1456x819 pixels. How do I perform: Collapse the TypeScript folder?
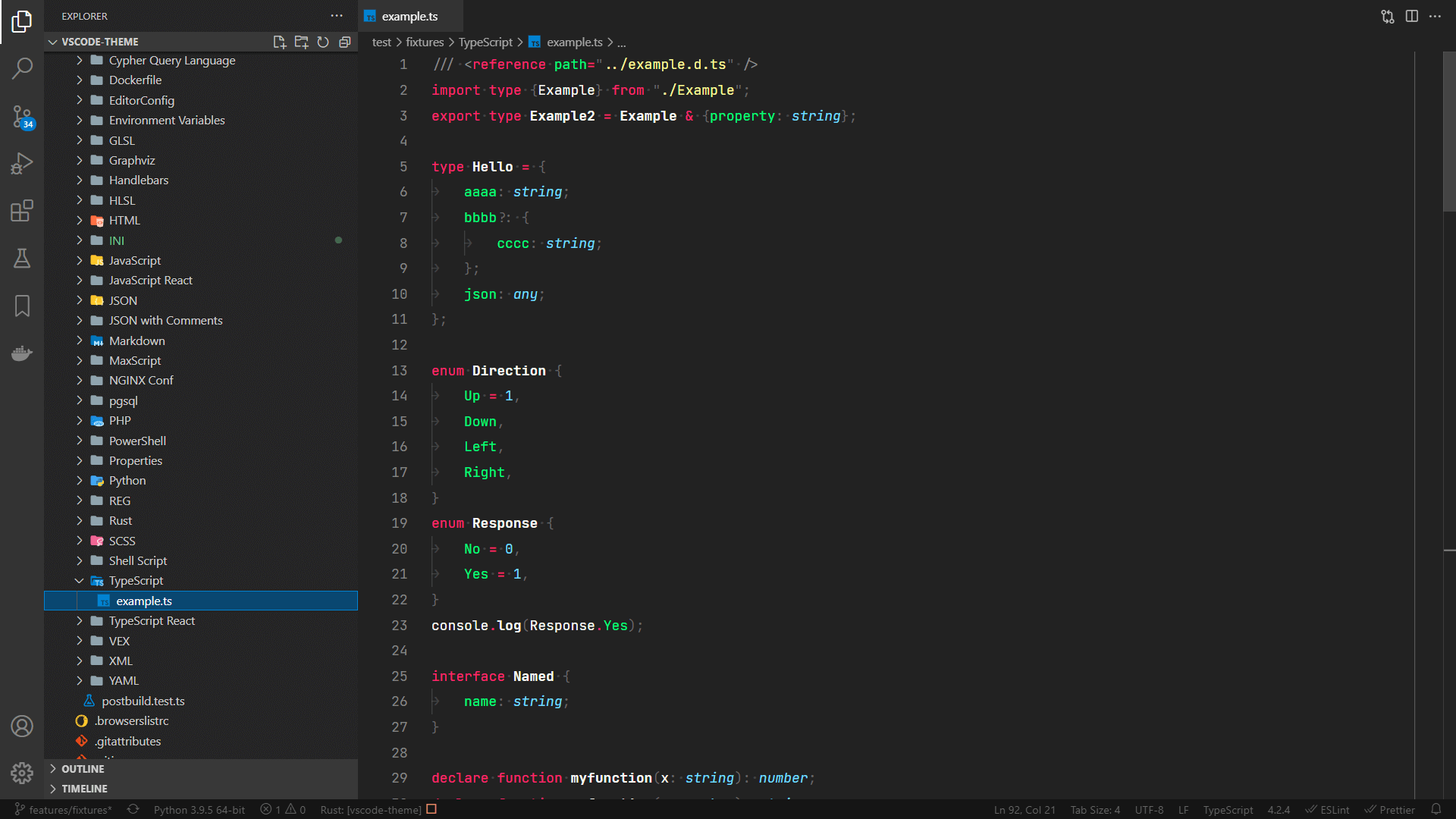coord(135,581)
